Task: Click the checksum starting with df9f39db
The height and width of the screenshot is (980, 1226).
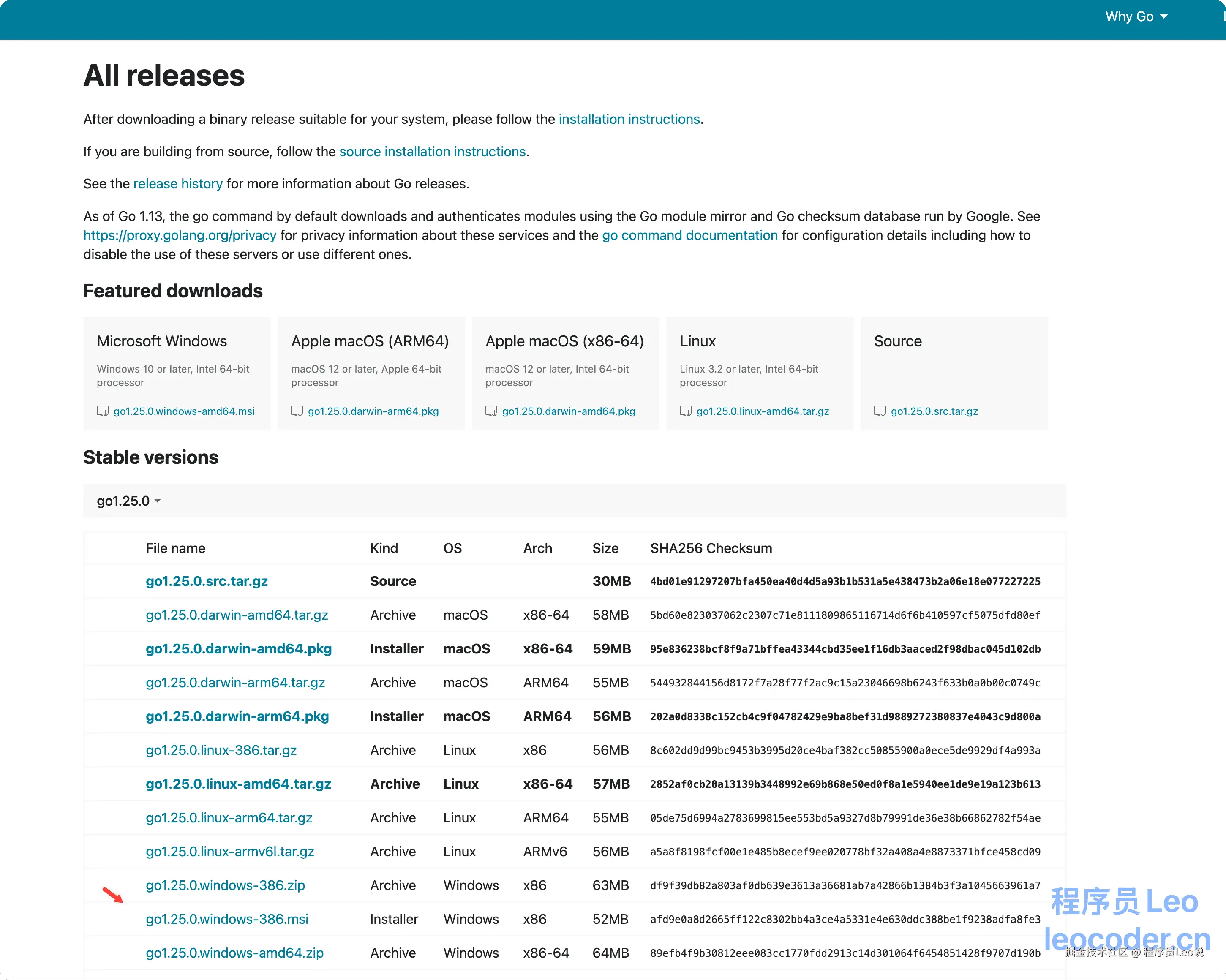Action: click(x=846, y=886)
